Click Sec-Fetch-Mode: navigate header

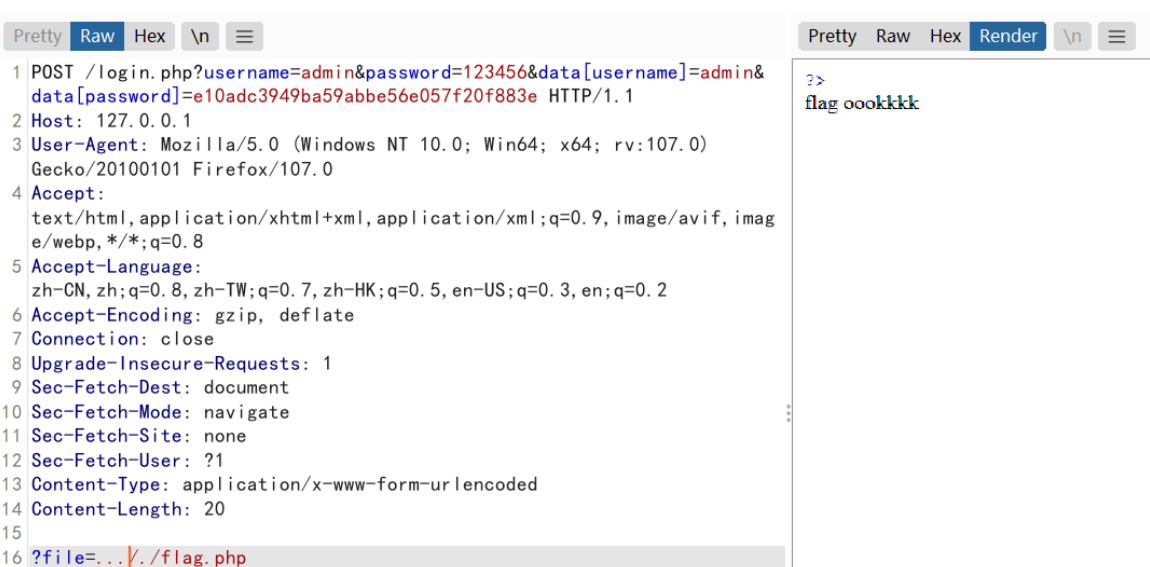point(160,411)
